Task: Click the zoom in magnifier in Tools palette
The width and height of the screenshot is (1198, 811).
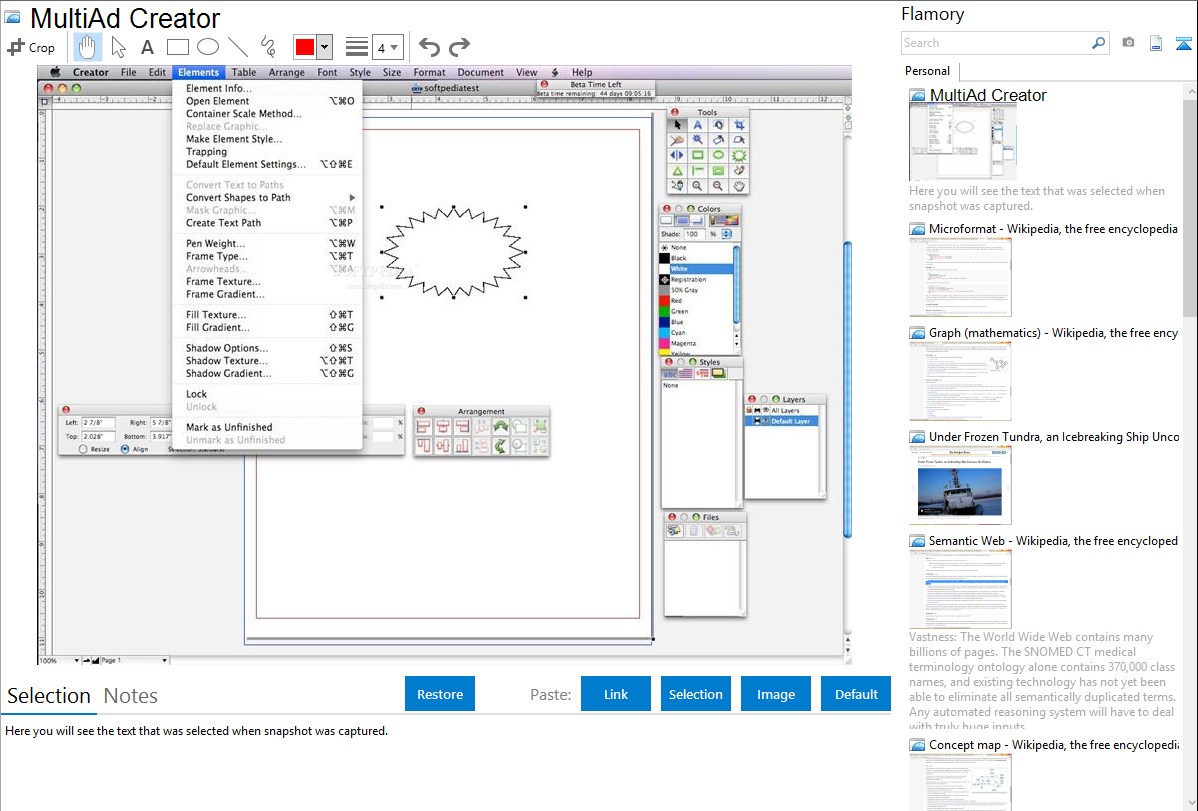Action: click(698, 186)
